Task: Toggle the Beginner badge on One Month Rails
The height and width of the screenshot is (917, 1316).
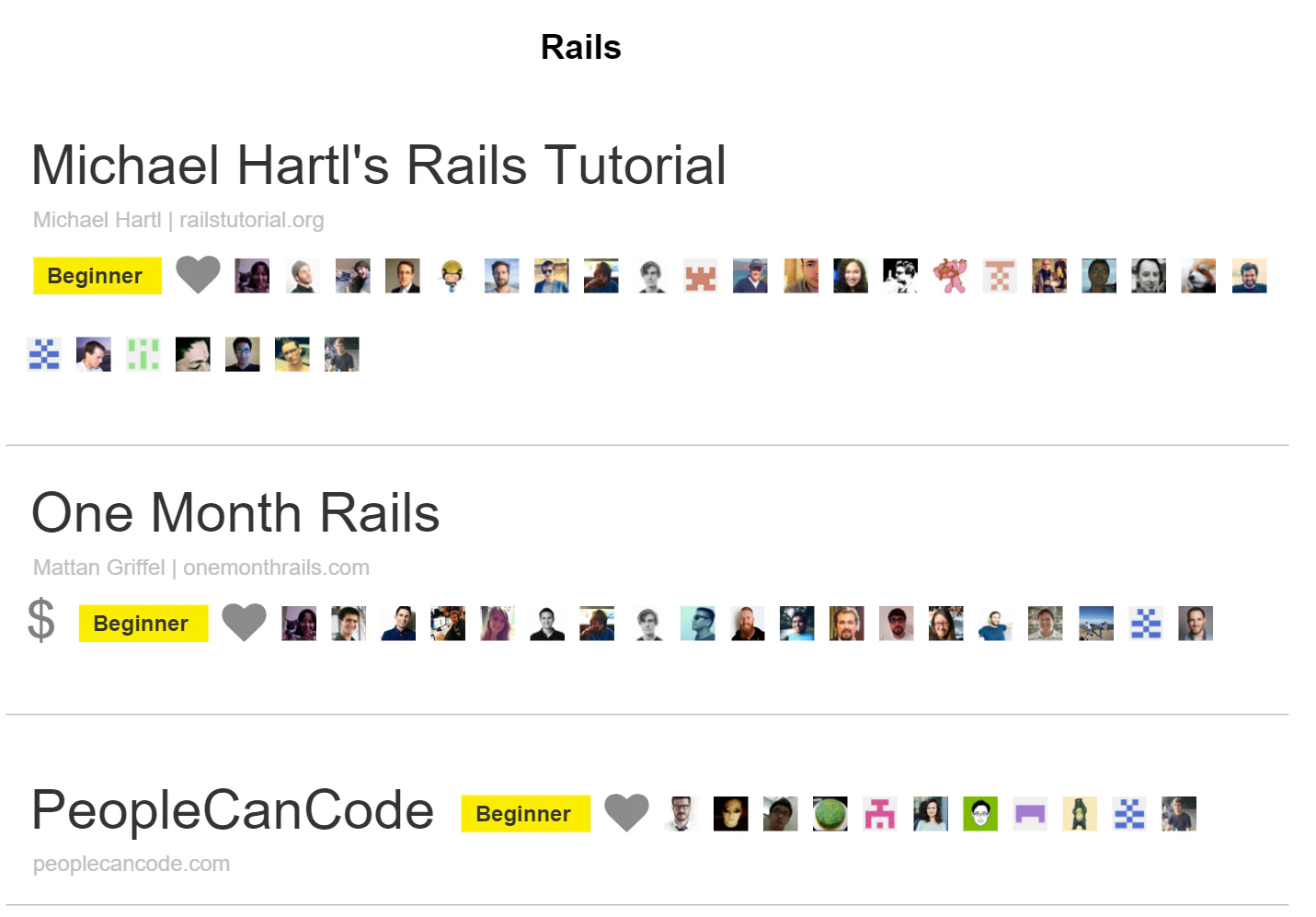Action: pyautogui.click(x=143, y=623)
